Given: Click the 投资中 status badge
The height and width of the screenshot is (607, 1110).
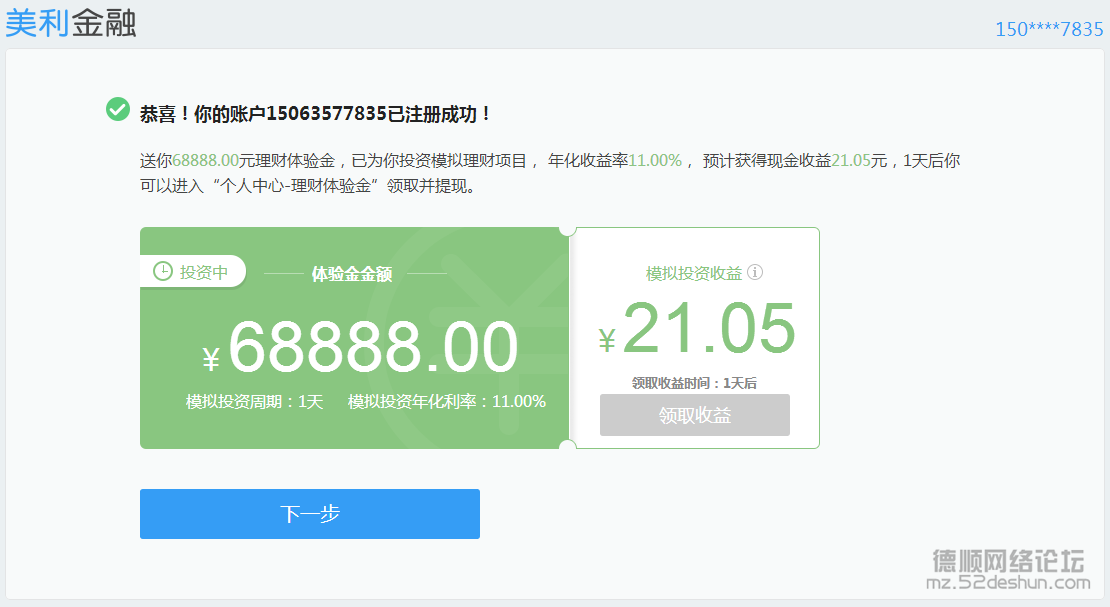Looking at the screenshot, I should pos(193,272).
